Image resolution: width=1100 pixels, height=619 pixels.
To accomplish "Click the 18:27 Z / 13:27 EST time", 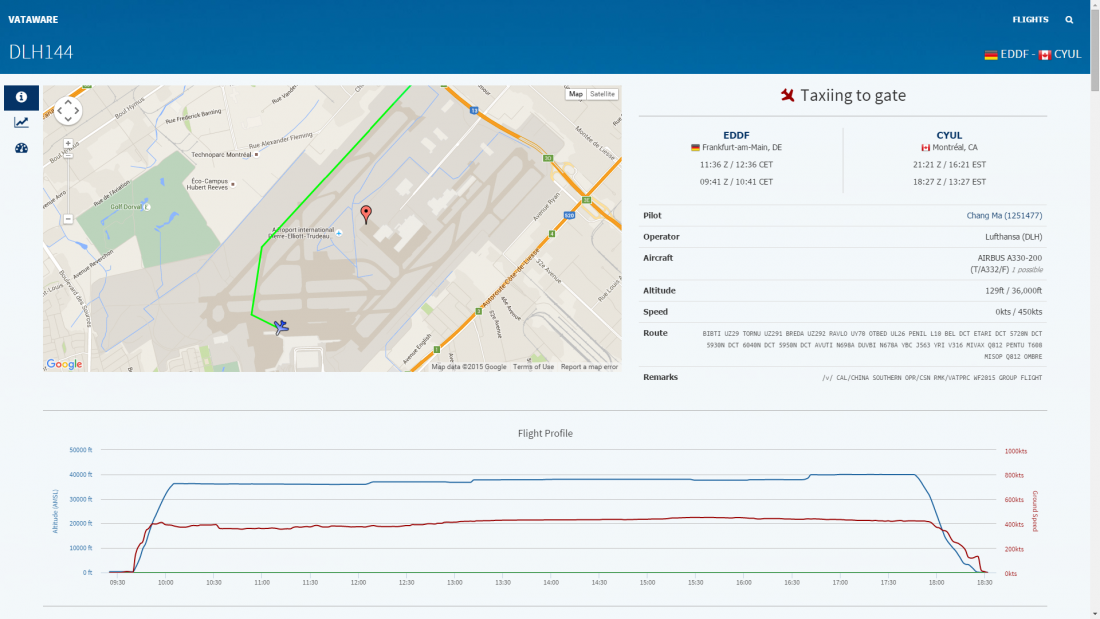I will [949, 182].
